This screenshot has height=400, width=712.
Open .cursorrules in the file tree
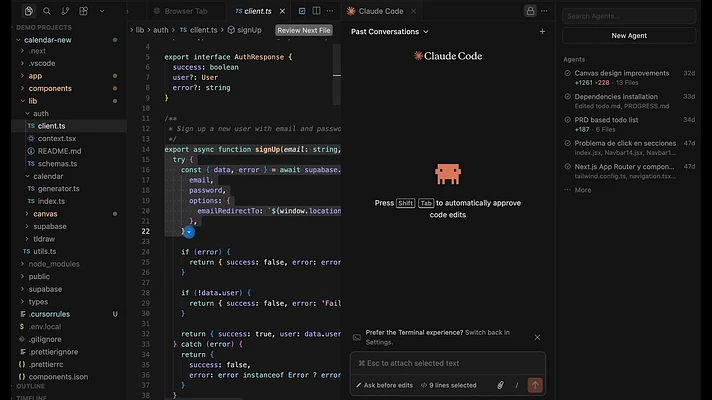coord(49,314)
